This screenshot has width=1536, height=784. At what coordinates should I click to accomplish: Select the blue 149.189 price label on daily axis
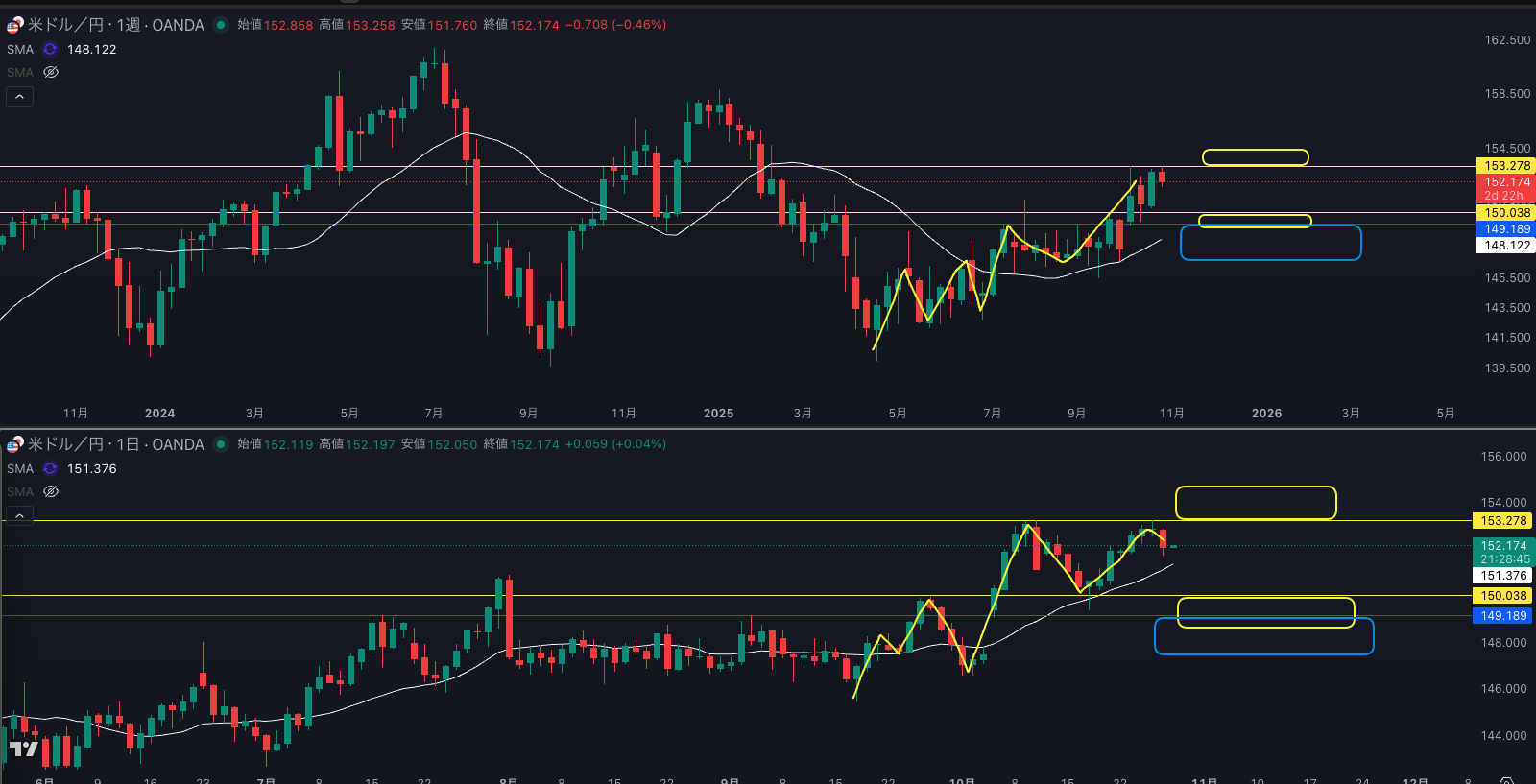pos(1503,616)
